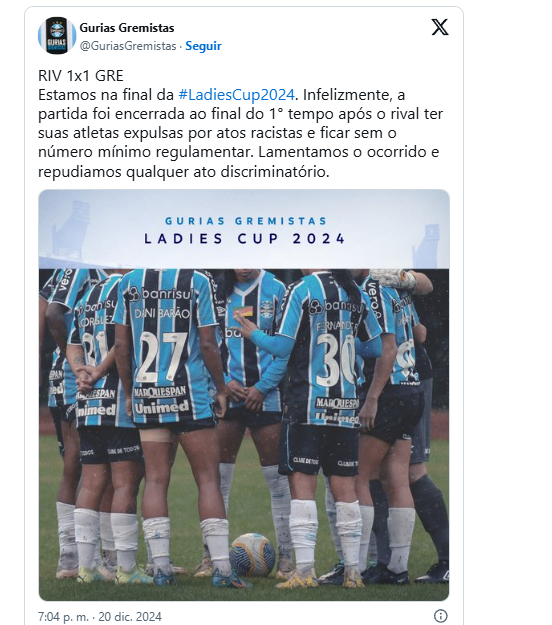Follow account via Seguir link

click(203, 46)
